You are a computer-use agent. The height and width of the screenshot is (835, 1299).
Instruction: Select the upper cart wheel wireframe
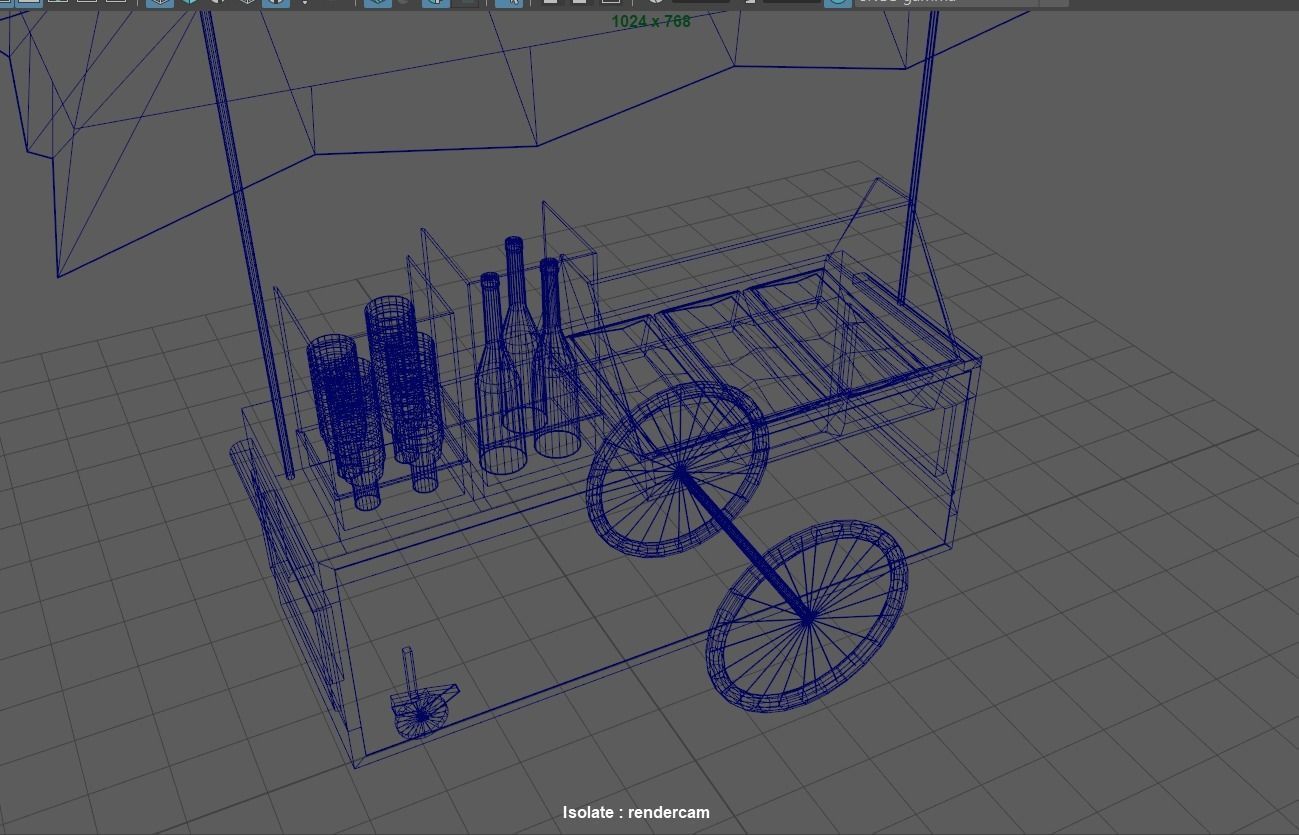(677, 471)
